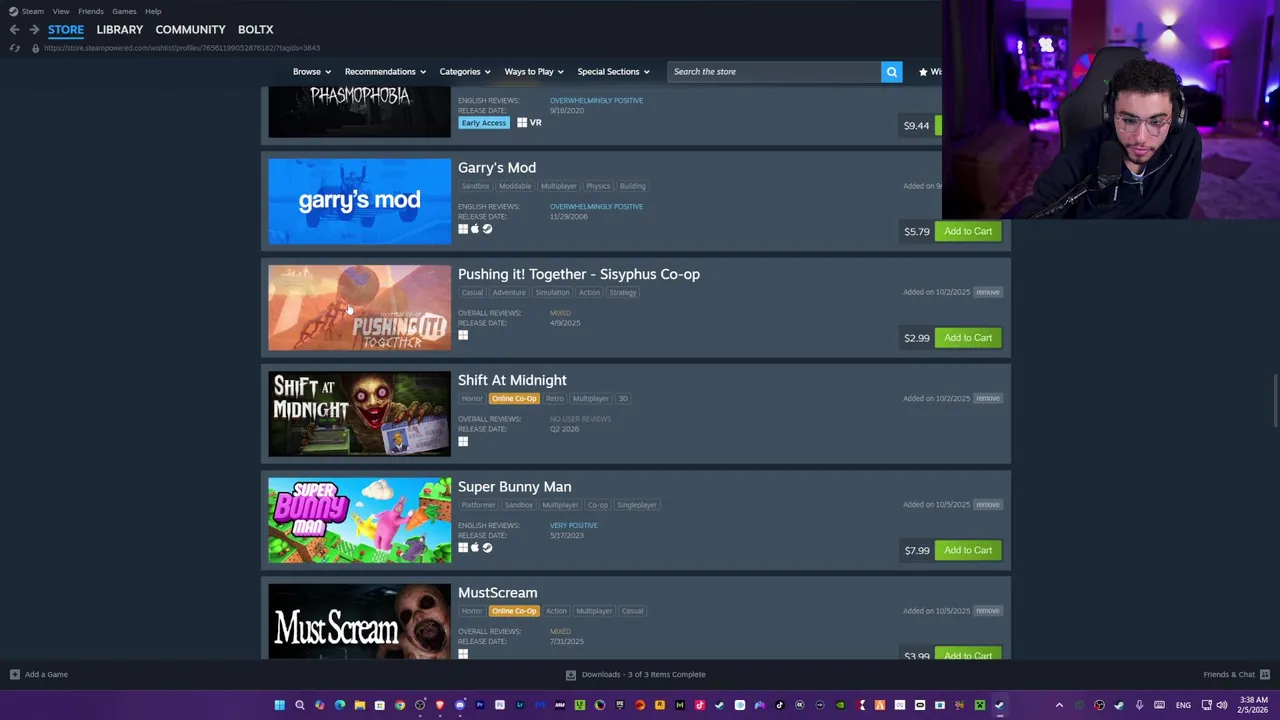
Task: Click the Online Co-Op tag on Shift At Midnight
Action: 513,398
